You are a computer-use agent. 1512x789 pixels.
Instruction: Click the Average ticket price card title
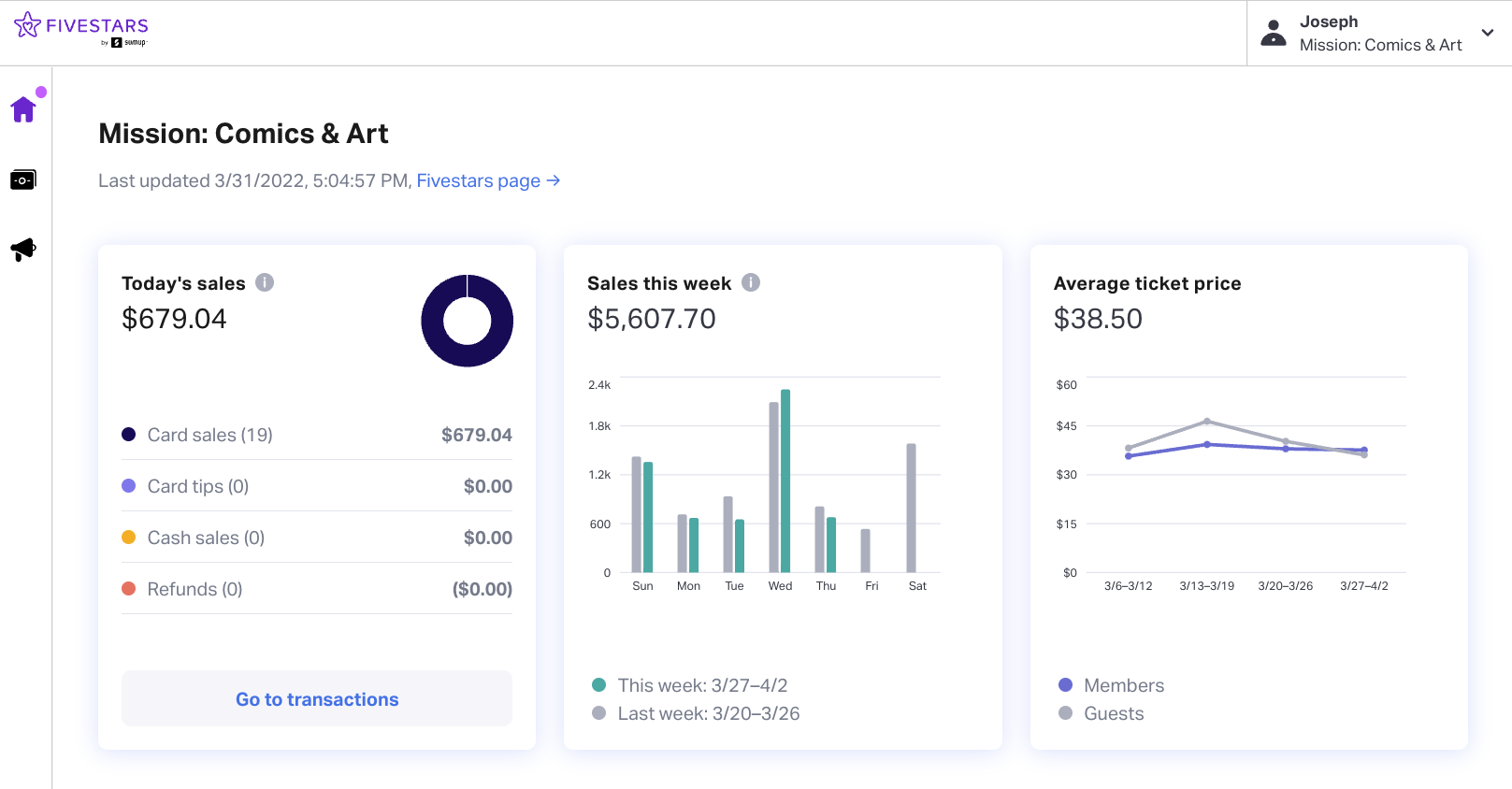coord(1147,283)
